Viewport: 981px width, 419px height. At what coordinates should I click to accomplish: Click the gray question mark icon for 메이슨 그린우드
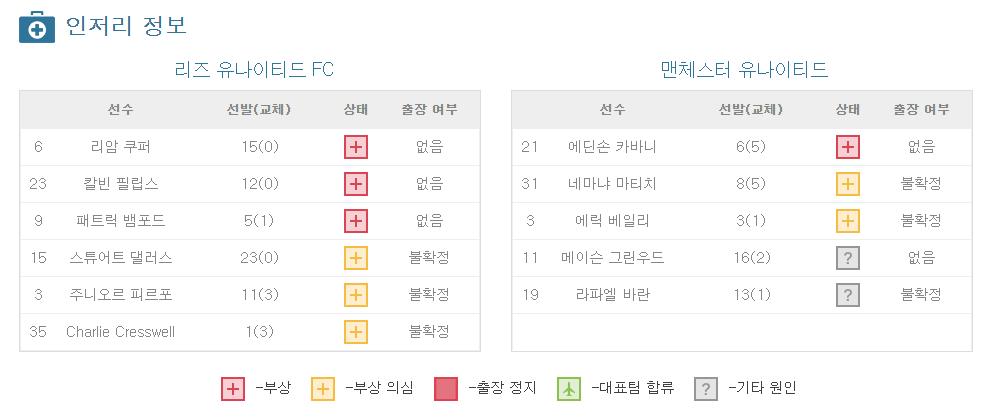pyautogui.click(x=848, y=258)
